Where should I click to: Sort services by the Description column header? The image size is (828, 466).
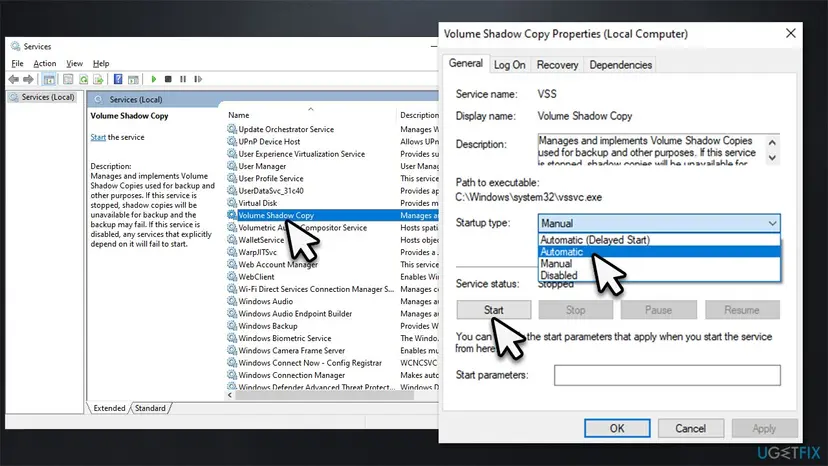(419, 115)
